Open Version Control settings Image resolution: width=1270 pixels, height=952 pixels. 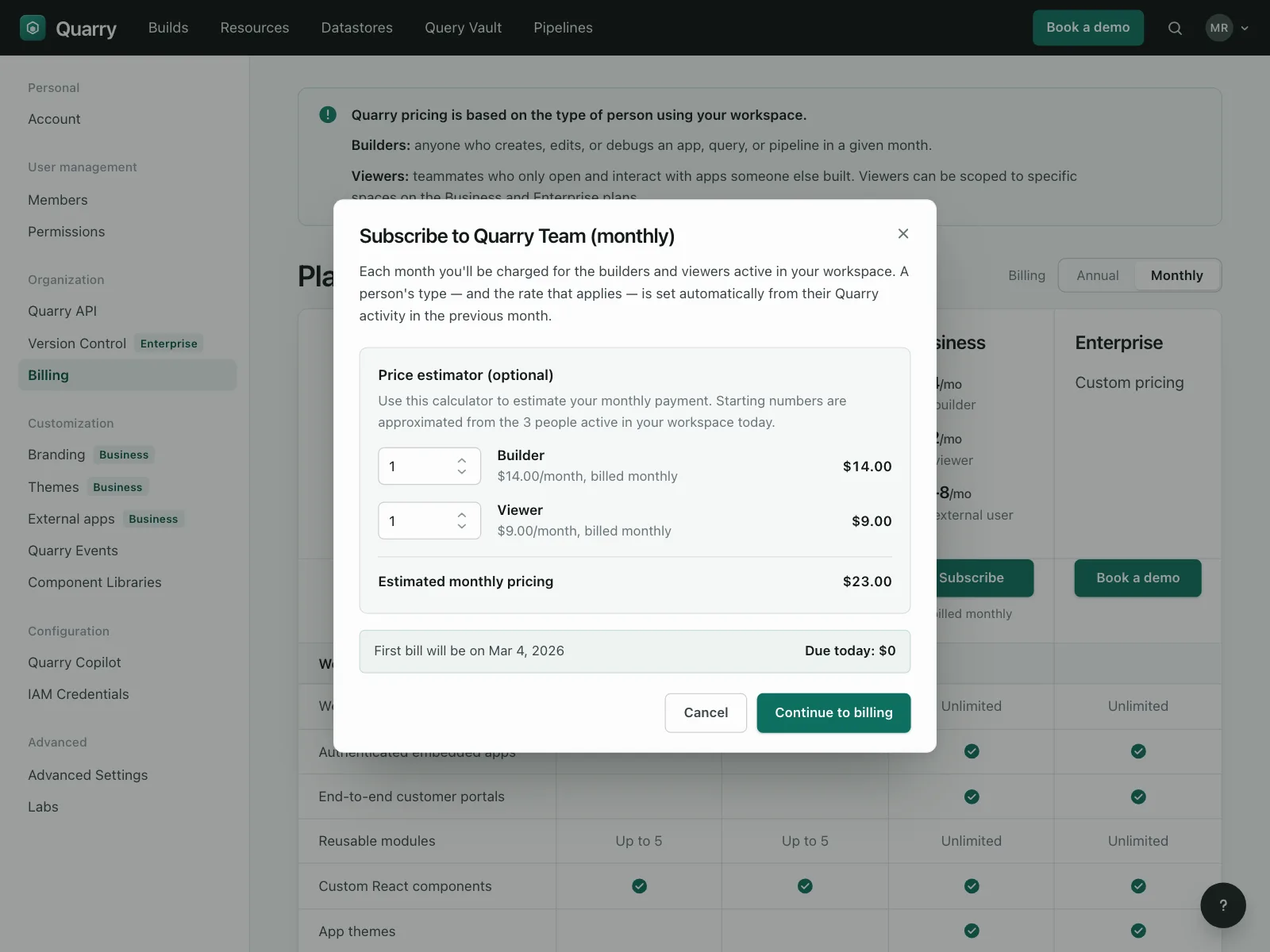(x=77, y=344)
